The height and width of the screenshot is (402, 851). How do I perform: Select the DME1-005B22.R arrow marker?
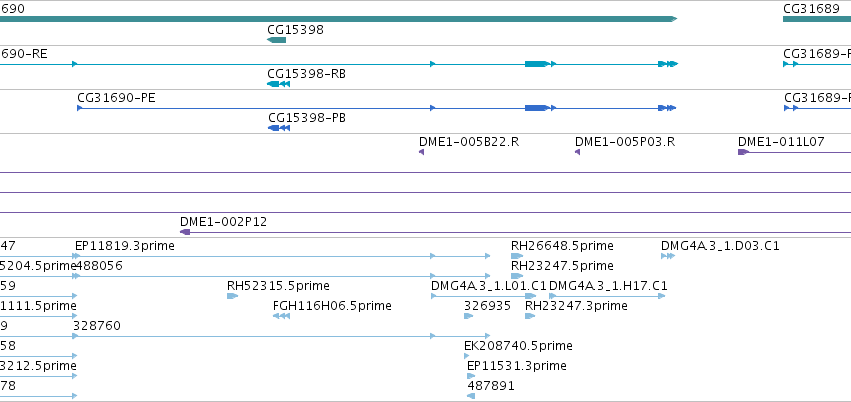point(421,152)
